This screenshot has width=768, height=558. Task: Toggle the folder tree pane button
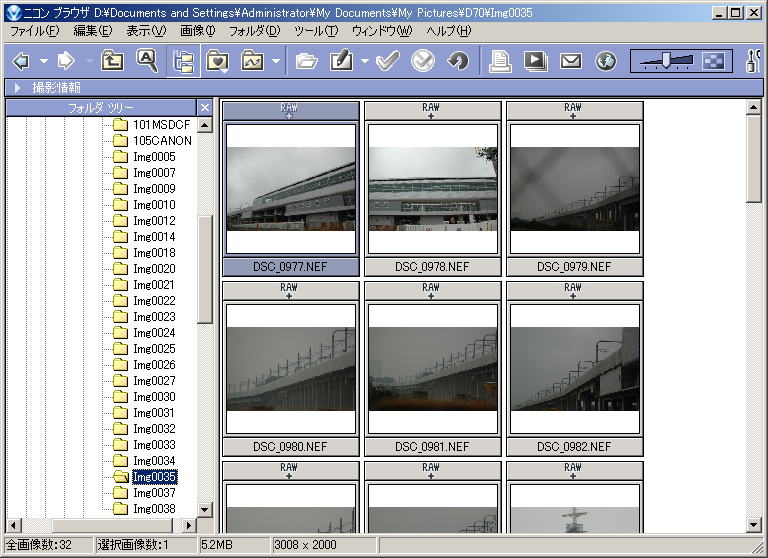tap(183, 61)
